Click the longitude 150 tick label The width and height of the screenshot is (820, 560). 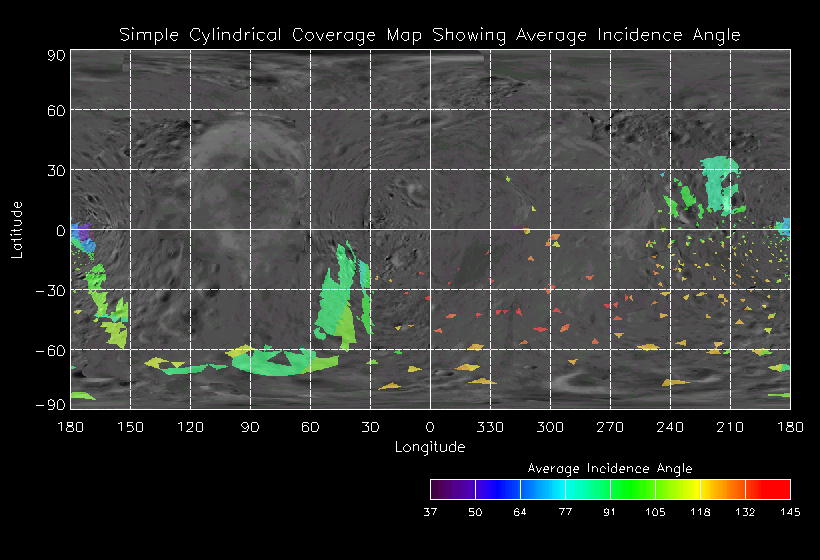pyautogui.click(x=130, y=427)
